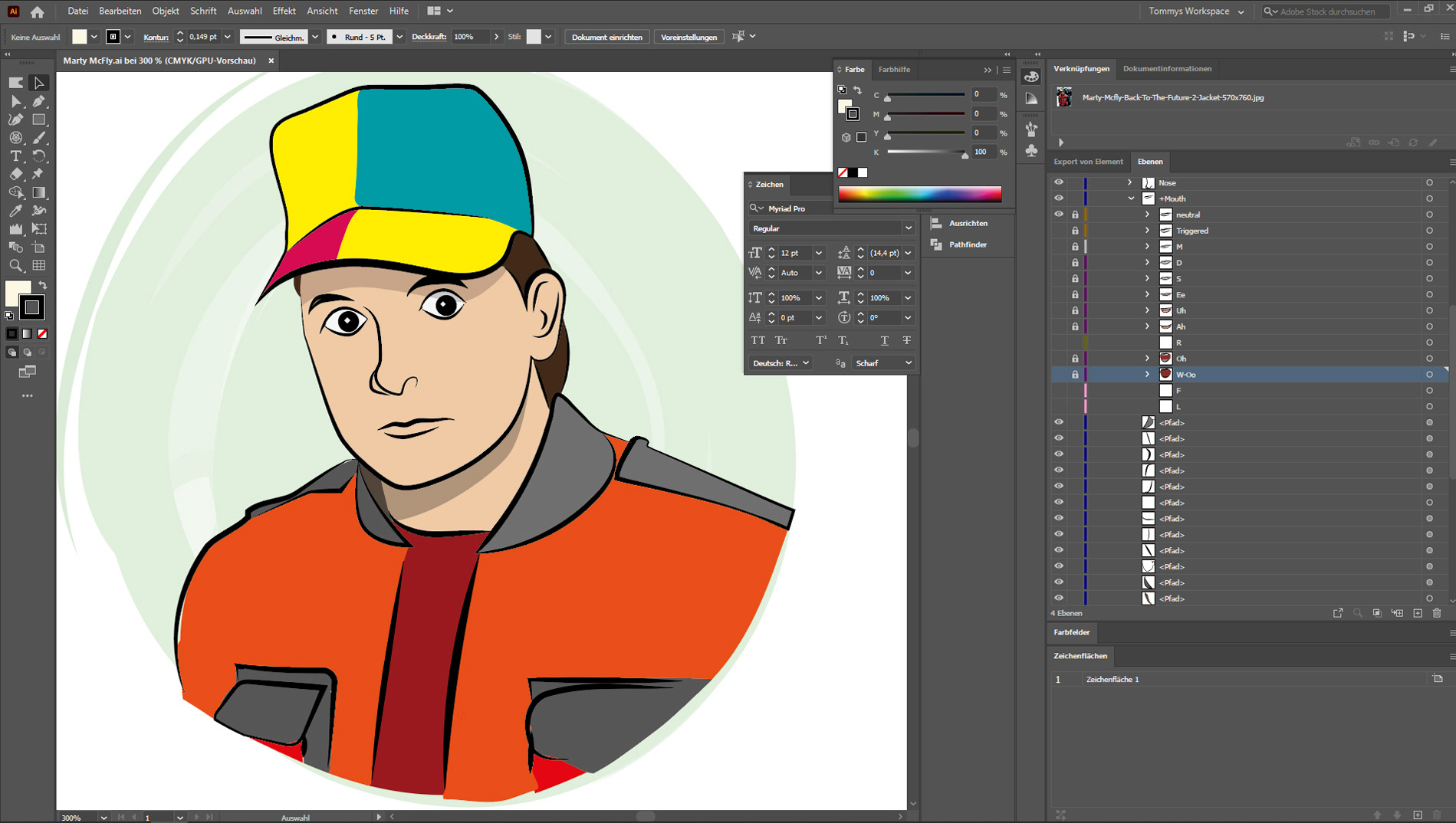
Task: Target the R sublayer circle
Action: pyautogui.click(x=1429, y=343)
